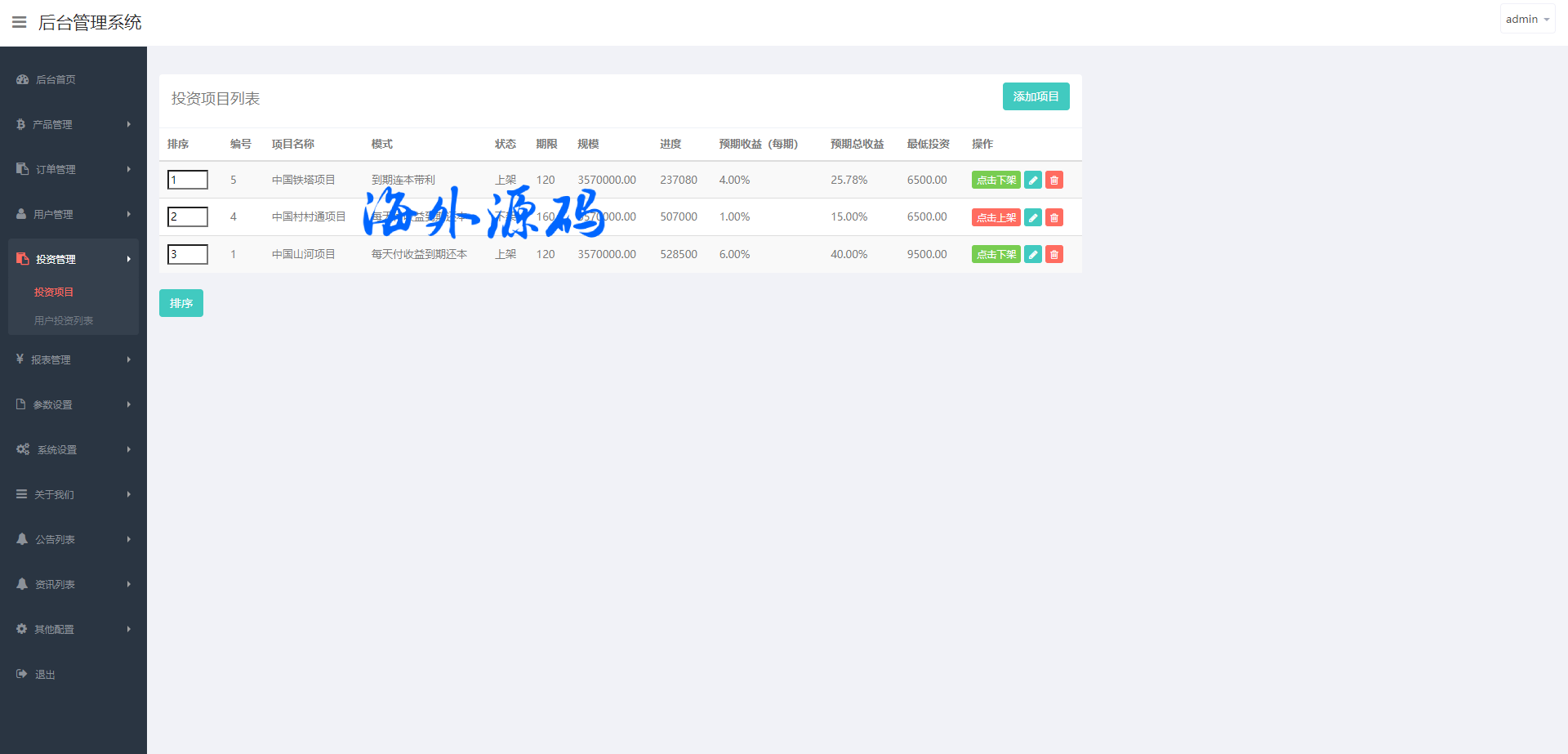Click the 后台首页 dashboard icon in sidebar
This screenshot has height=754, width=1568.
[x=23, y=79]
